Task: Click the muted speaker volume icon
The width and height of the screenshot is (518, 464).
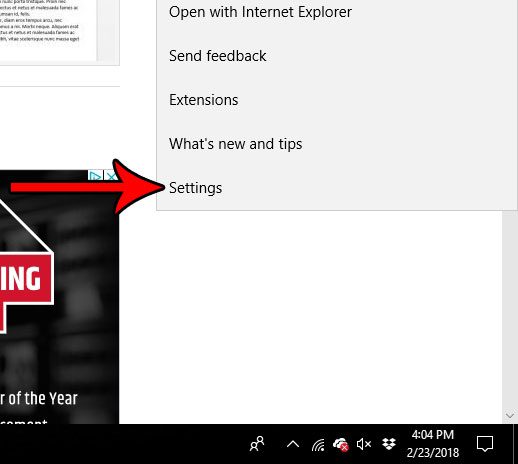Action: click(364, 444)
